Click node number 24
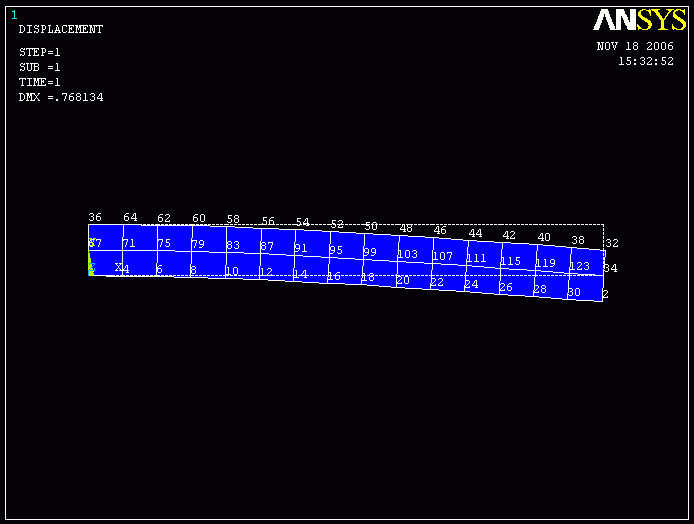The width and height of the screenshot is (694, 524). click(471, 284)
